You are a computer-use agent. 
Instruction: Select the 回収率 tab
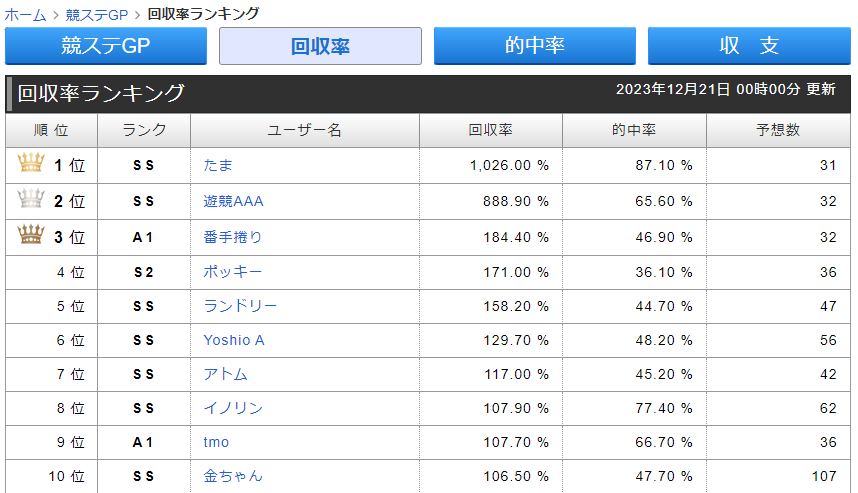tap(320, 46)
